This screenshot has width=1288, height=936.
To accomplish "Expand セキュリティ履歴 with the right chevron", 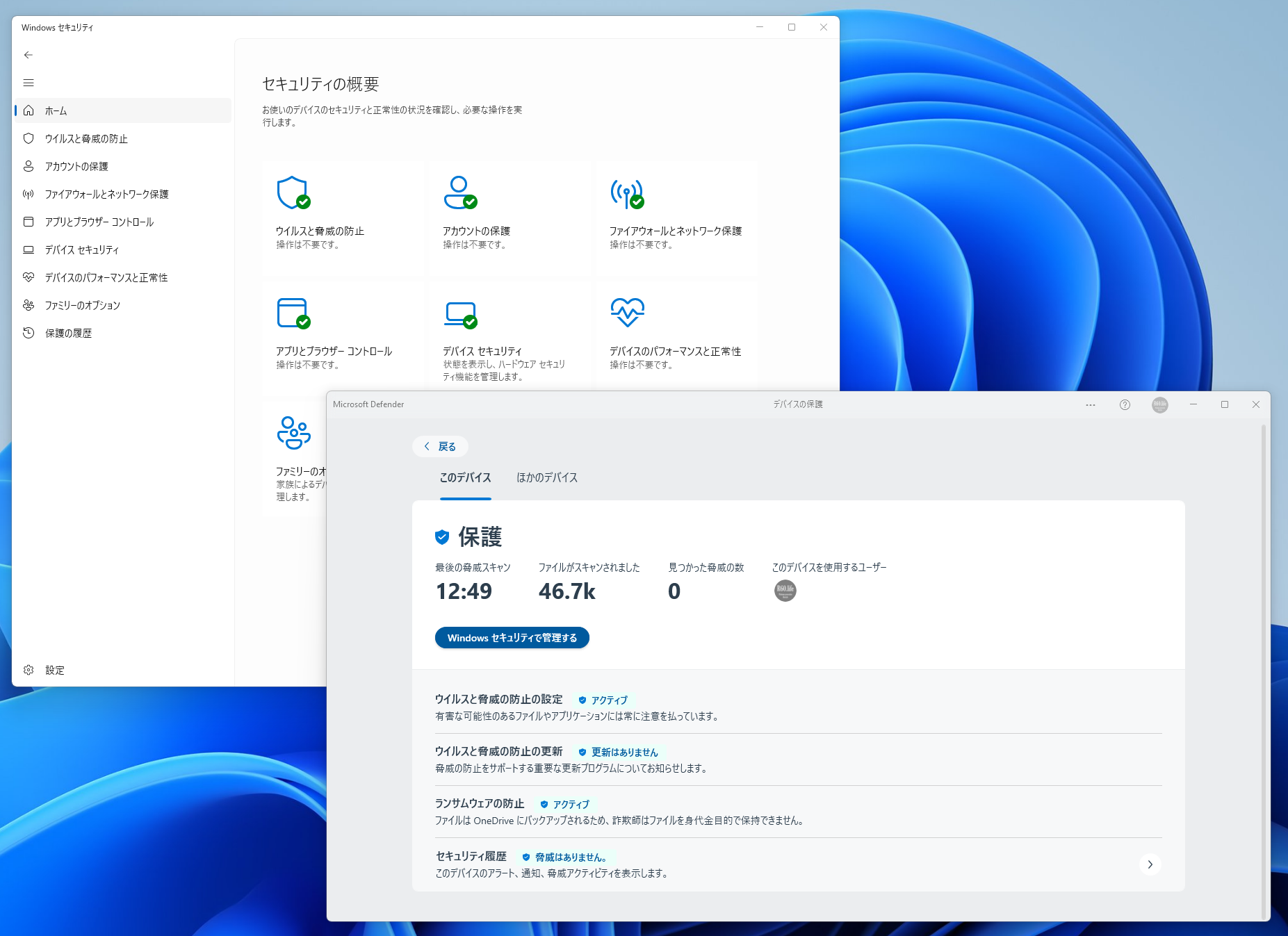I will coord(1150,864).
